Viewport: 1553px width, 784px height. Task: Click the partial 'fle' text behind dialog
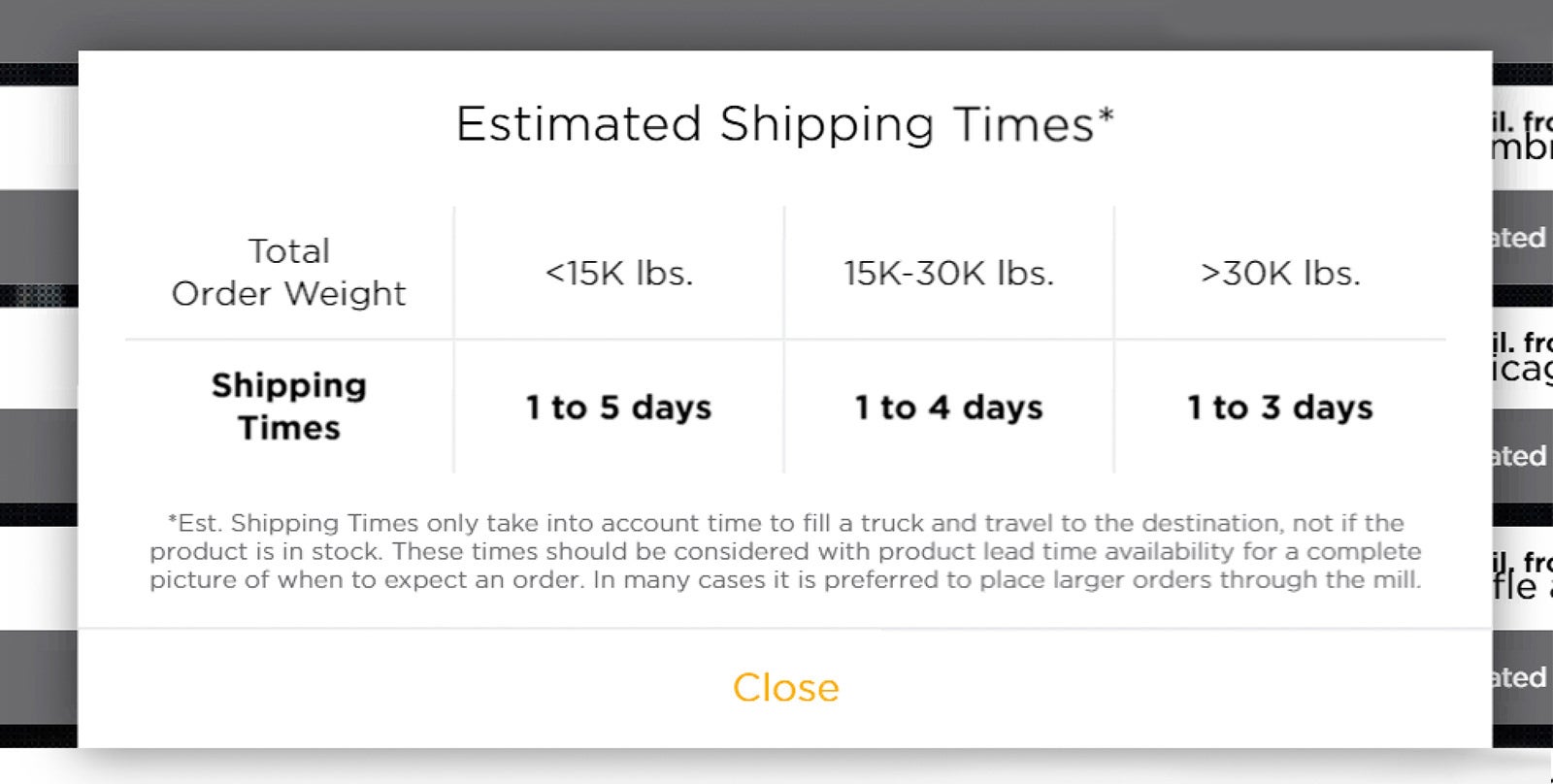point(1519,587)
